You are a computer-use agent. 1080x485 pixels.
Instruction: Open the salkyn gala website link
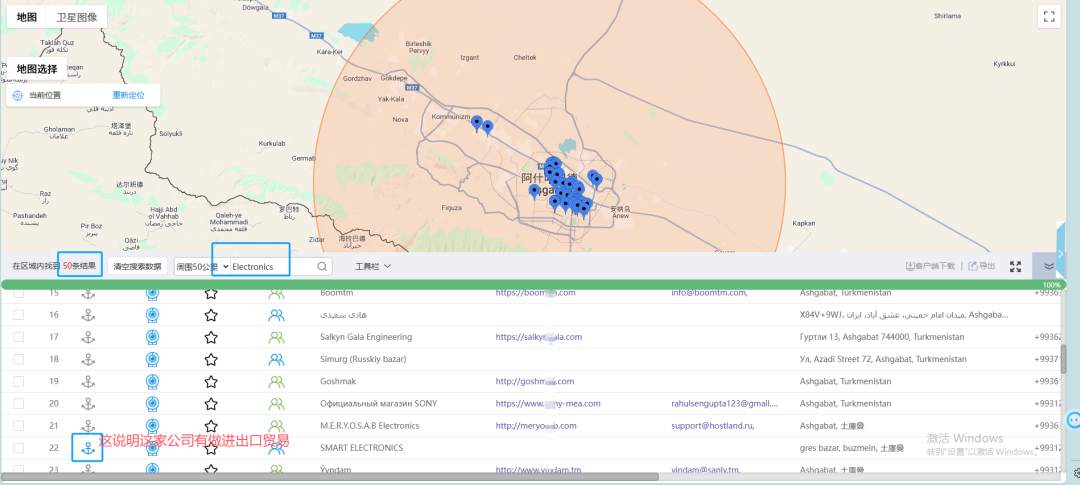click(x=539, y=337)
